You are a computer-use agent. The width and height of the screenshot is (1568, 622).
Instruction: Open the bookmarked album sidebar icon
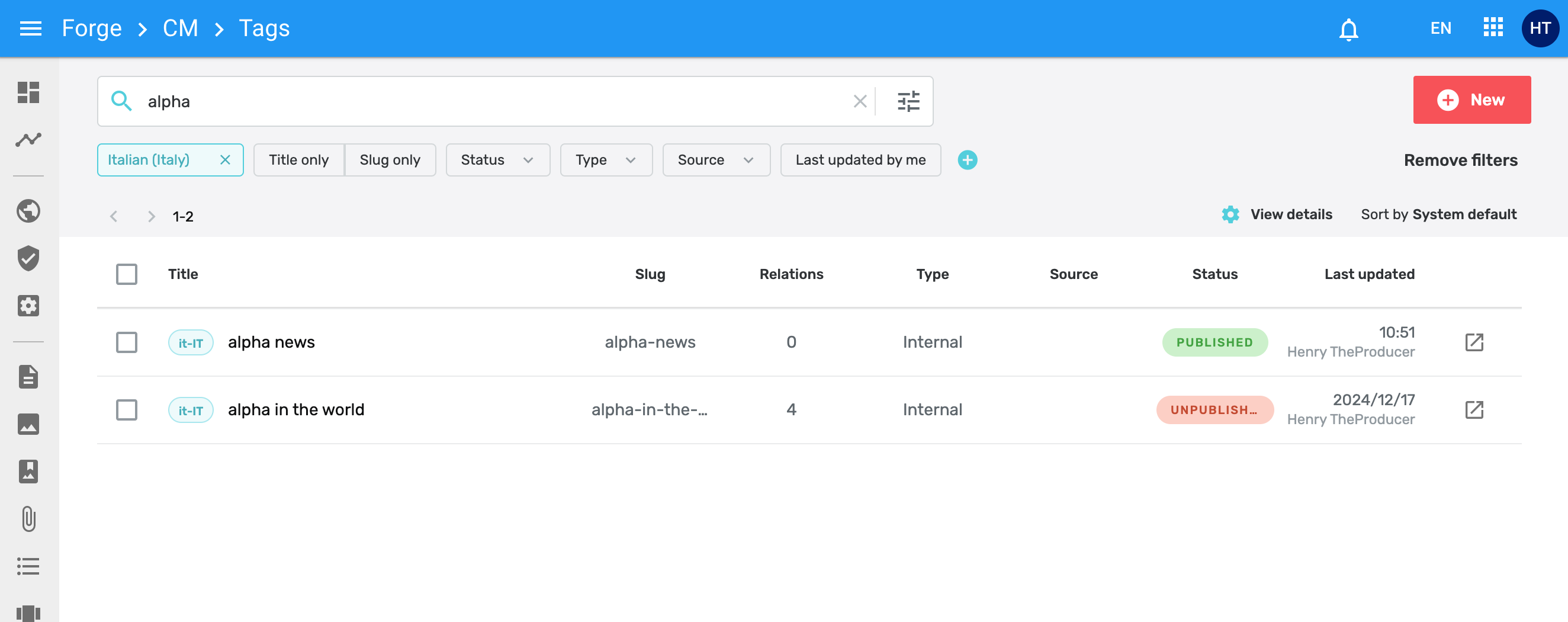click(x=28, y=471)
